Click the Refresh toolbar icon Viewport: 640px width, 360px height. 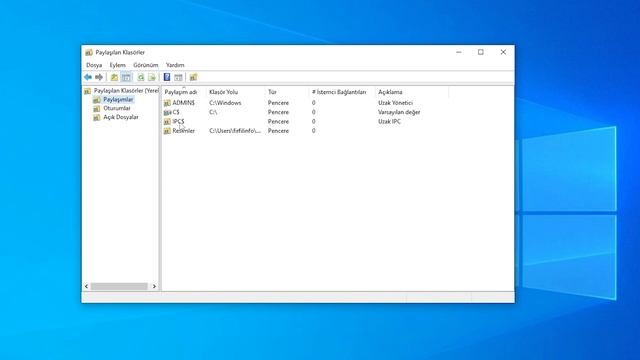(x=141, y=77)
